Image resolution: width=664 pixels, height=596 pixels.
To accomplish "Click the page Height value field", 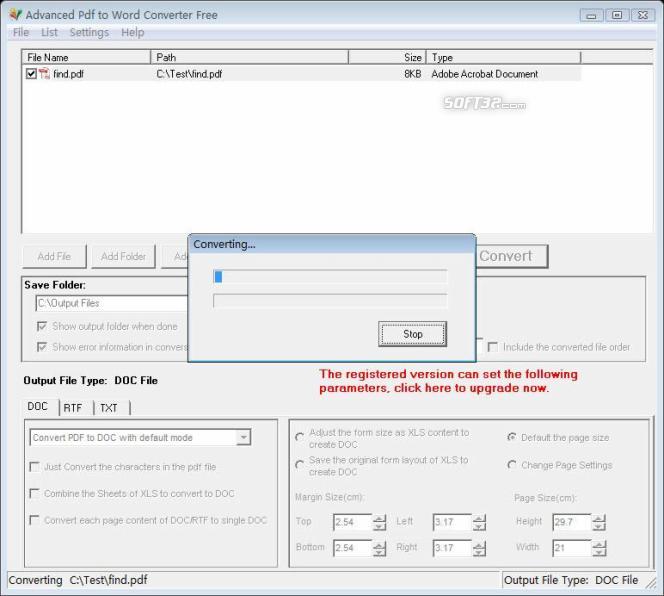I will (572, 522).
